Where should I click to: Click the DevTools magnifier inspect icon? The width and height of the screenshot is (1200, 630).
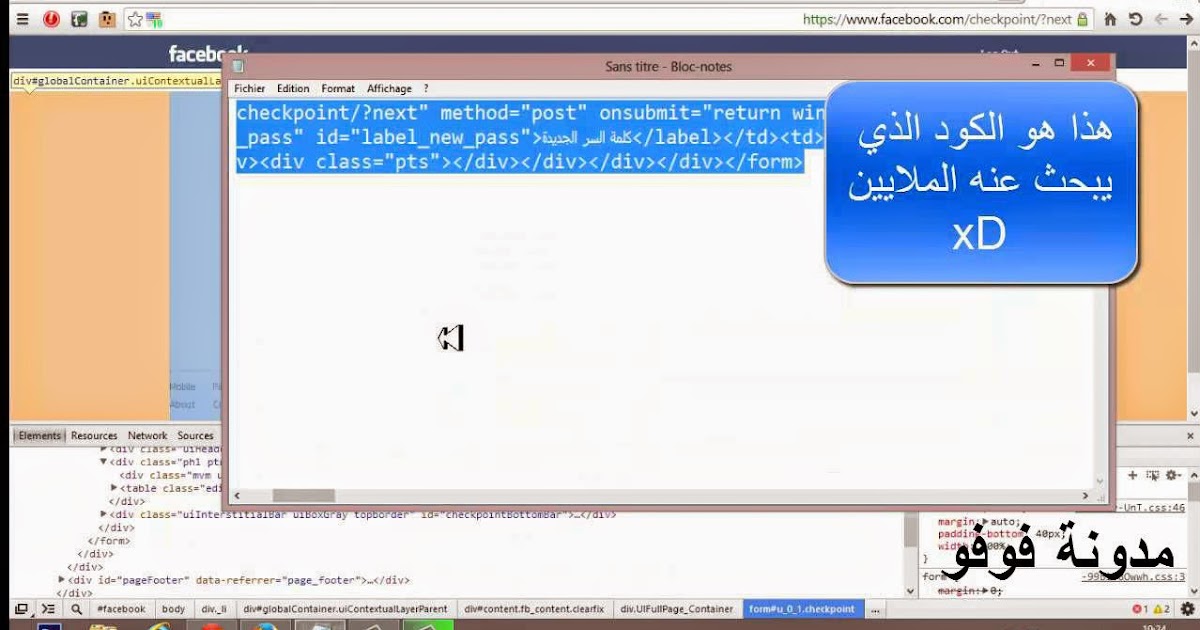tap(76, 608)
